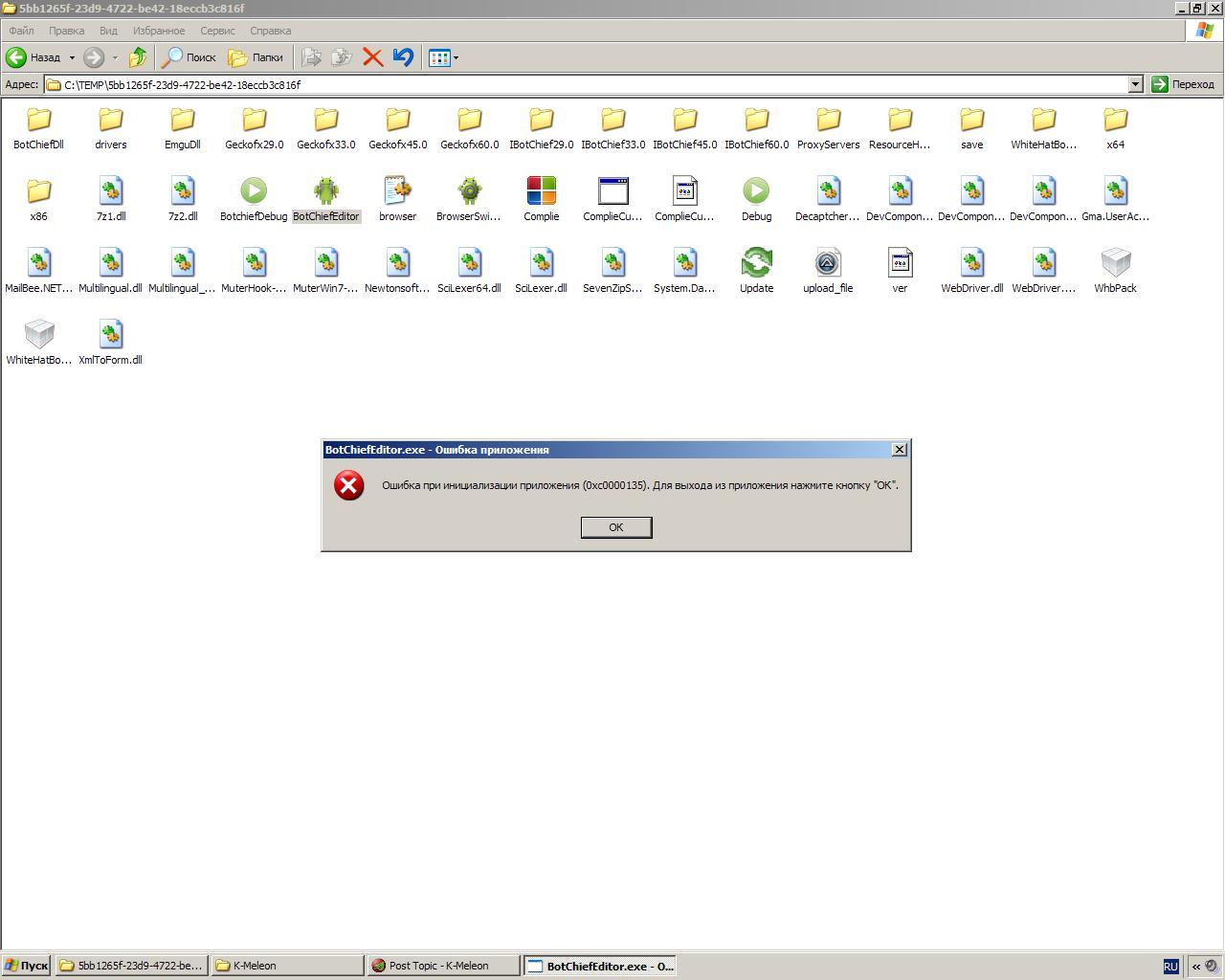Screen dimensions: 1225x980
Task: Open the Назад history dropdown arrow
Action: pos(72,57)
